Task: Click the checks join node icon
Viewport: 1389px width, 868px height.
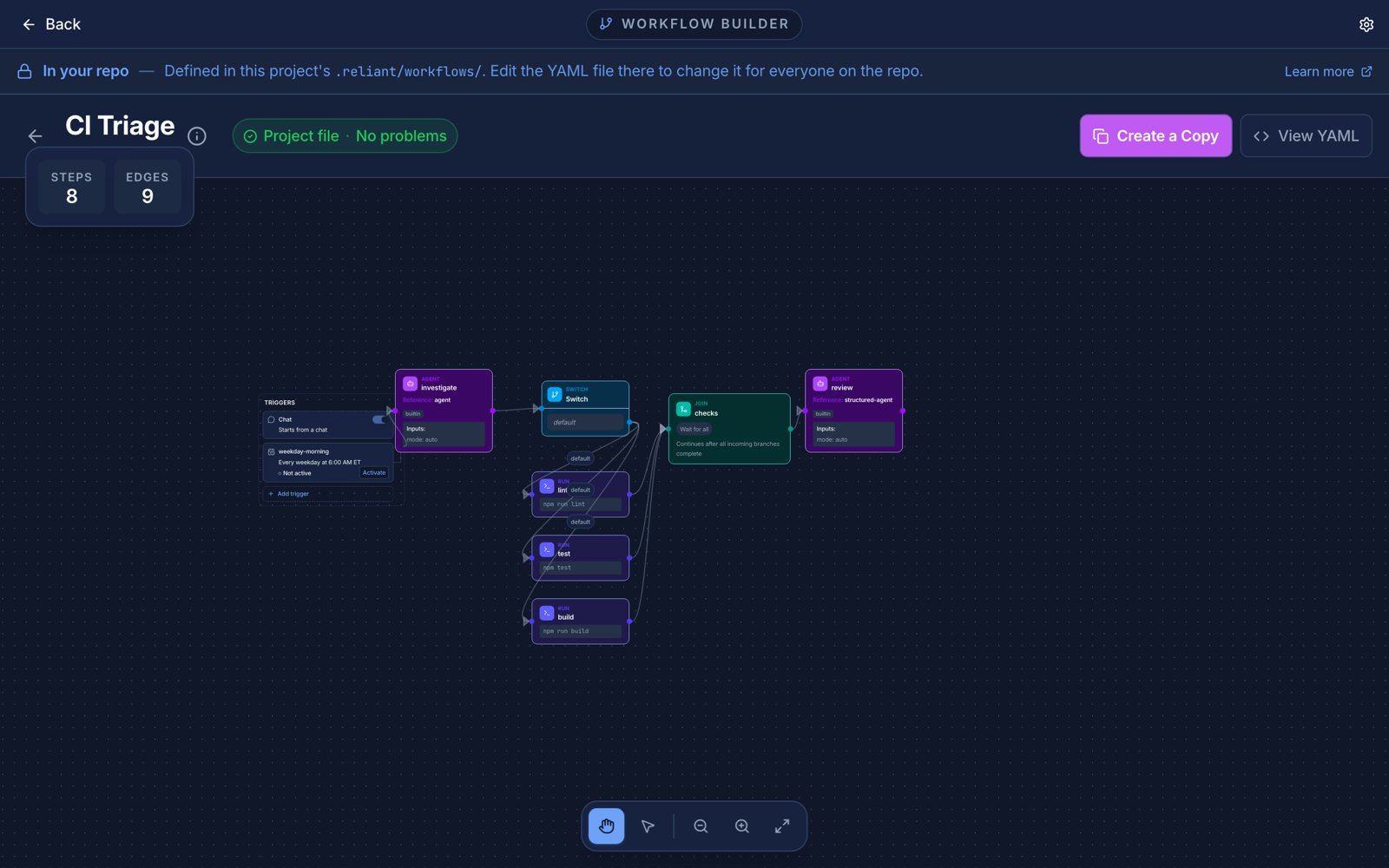Action: click(x=683, y=408)
